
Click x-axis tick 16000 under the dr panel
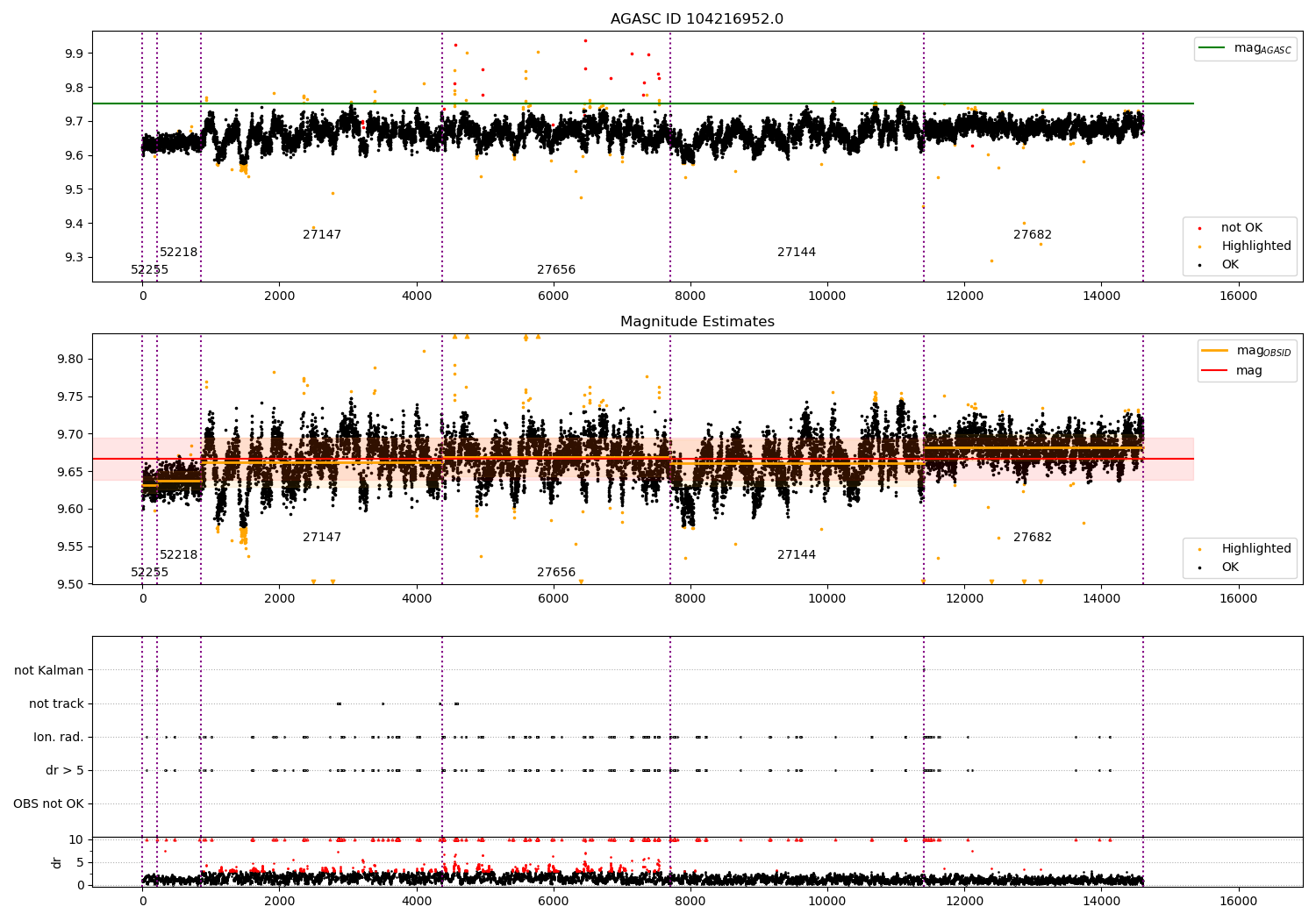coord(1238,901)
